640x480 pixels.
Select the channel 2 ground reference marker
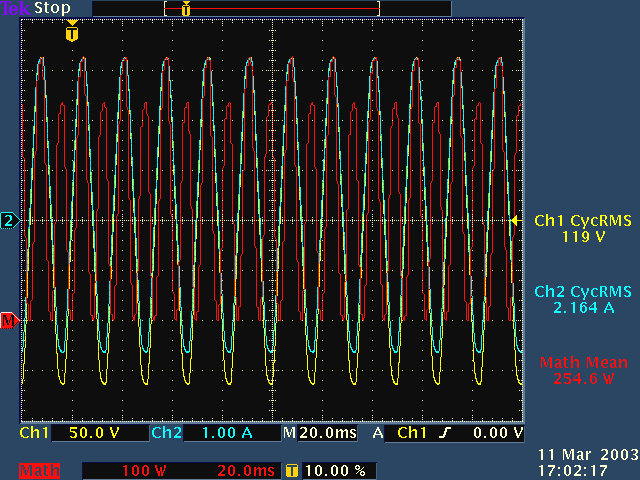9,220
